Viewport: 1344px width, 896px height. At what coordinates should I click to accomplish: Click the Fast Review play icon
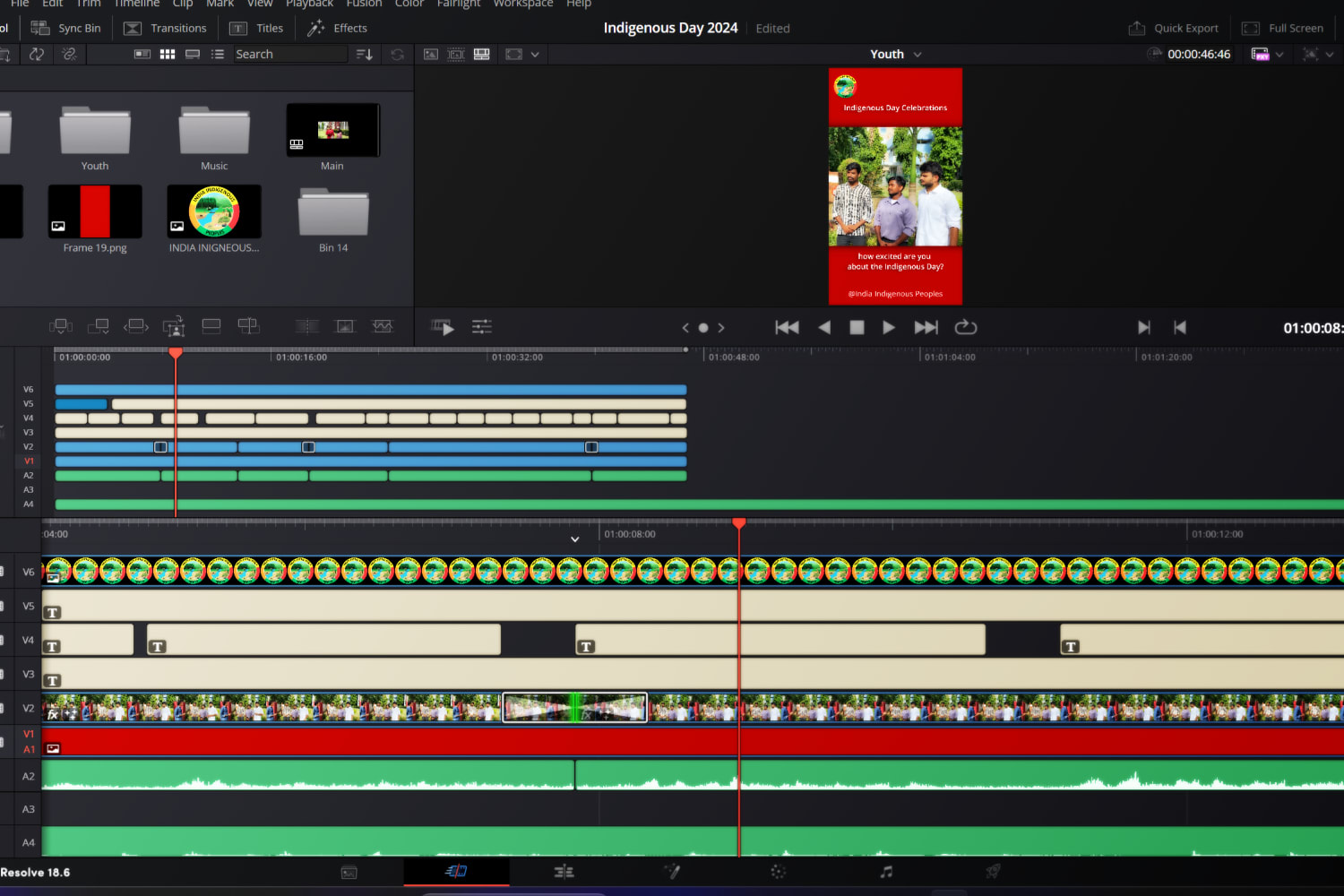443,327
